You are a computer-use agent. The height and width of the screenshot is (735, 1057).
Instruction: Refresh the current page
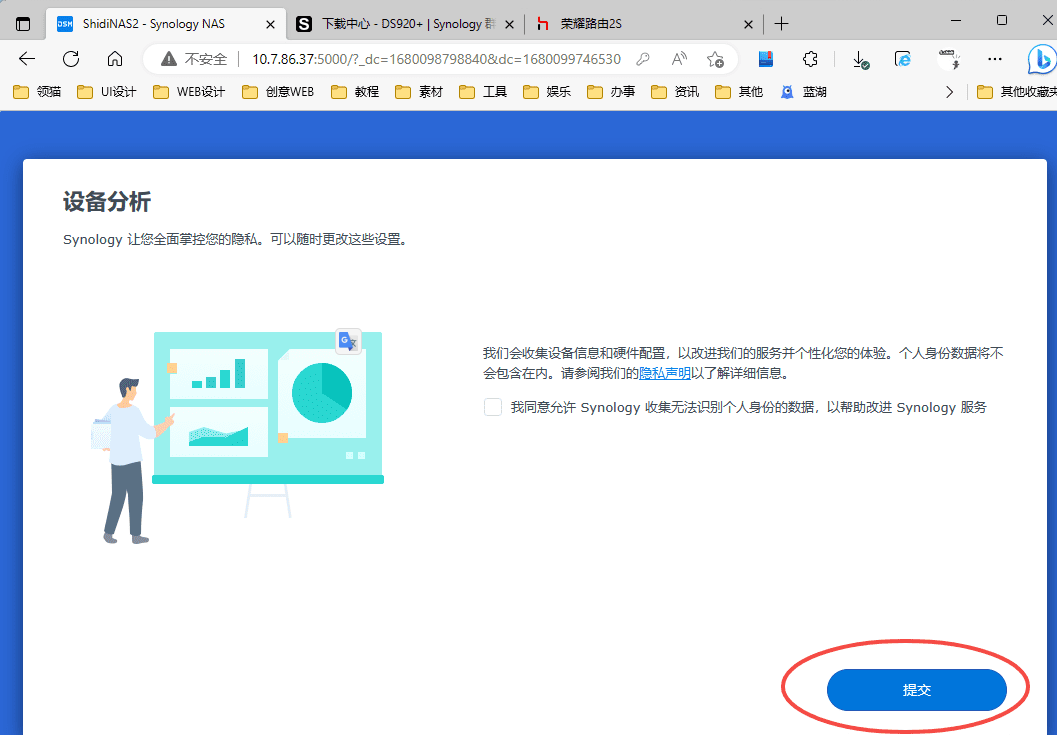click(x=71, y=59)
